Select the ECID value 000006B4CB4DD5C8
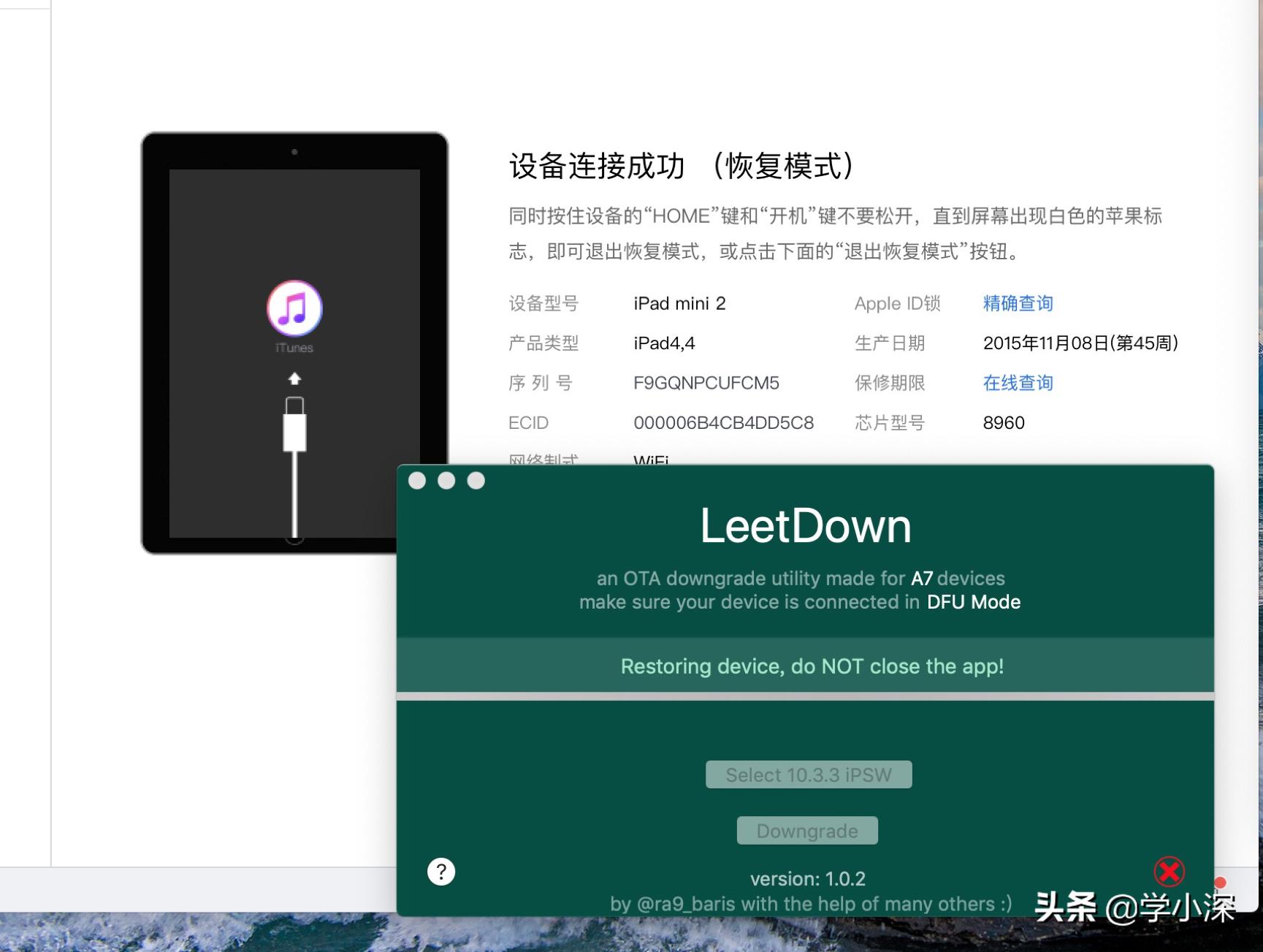The width and height of the screenshot is (1263, 952). [x=723, y=422]
